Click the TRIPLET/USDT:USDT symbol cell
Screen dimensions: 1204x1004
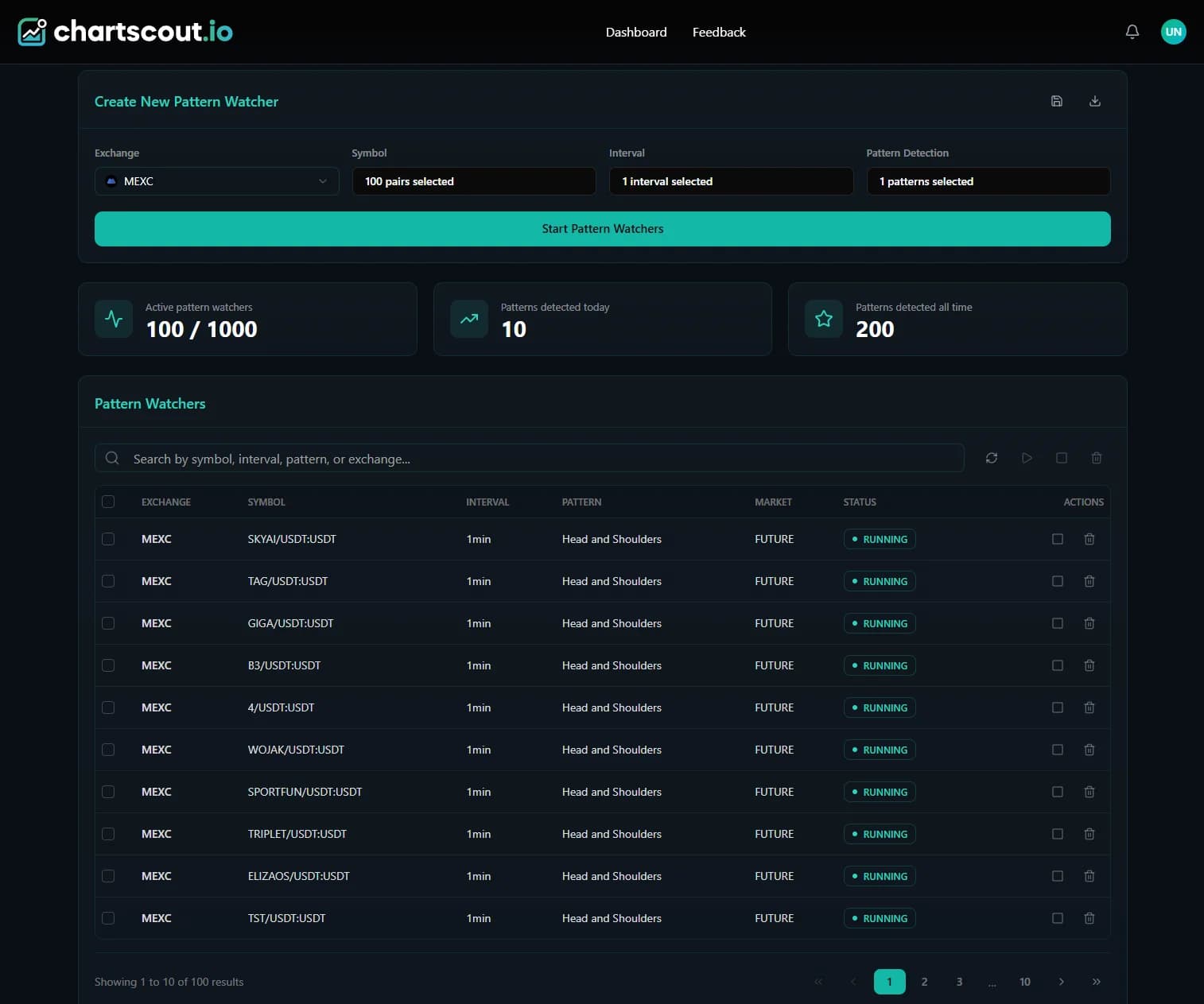(x=297, y=834)
